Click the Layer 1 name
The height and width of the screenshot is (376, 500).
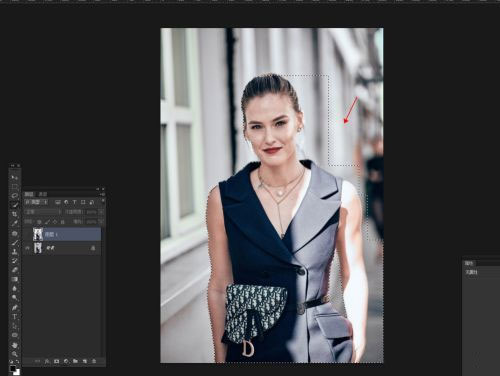pyautogui.click(x=51, y=235)
